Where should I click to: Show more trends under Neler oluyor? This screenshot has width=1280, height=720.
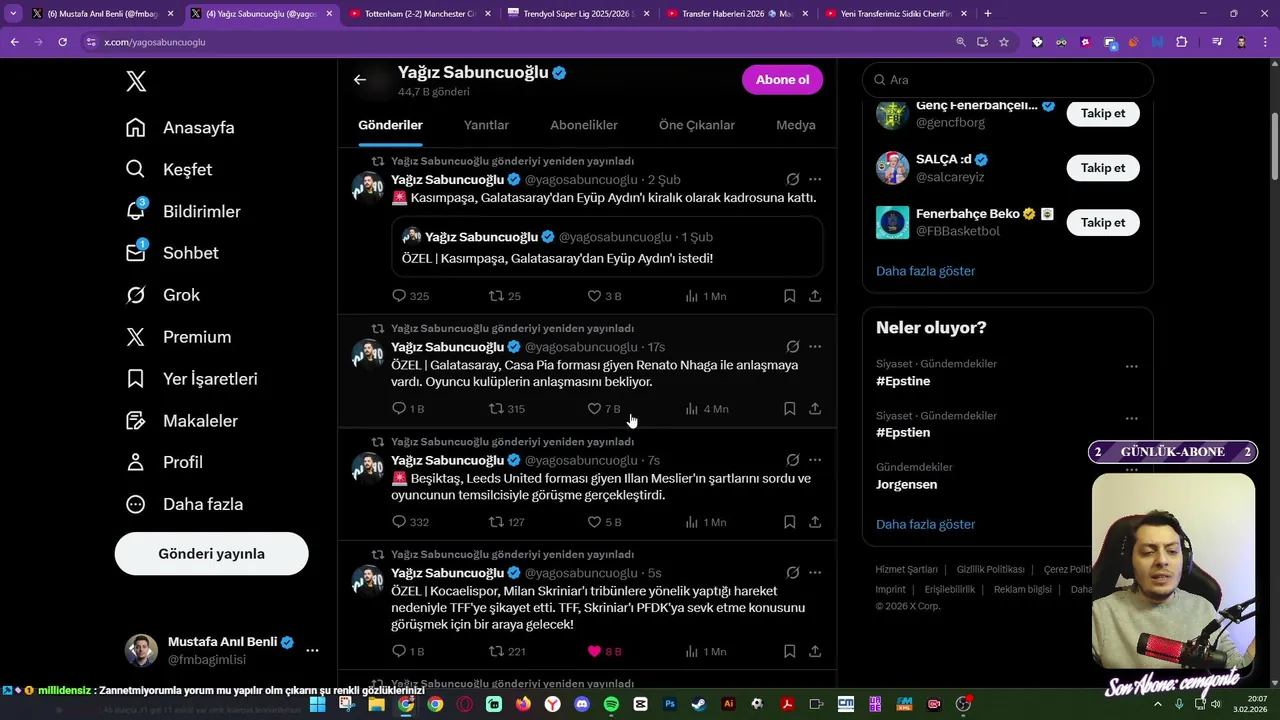925,524
